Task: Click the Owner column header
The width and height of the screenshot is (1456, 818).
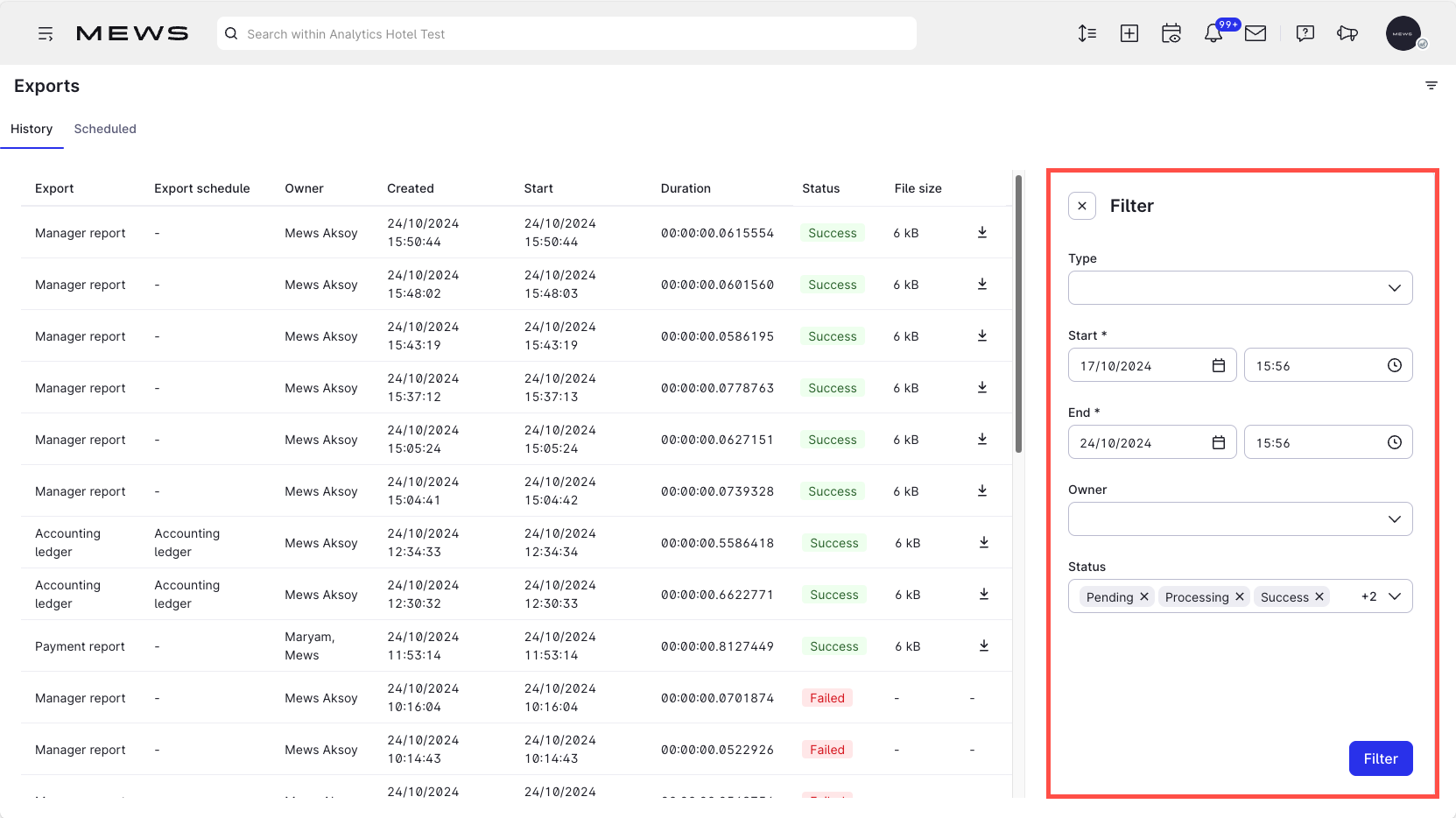Action: click(x=304, y=188)
